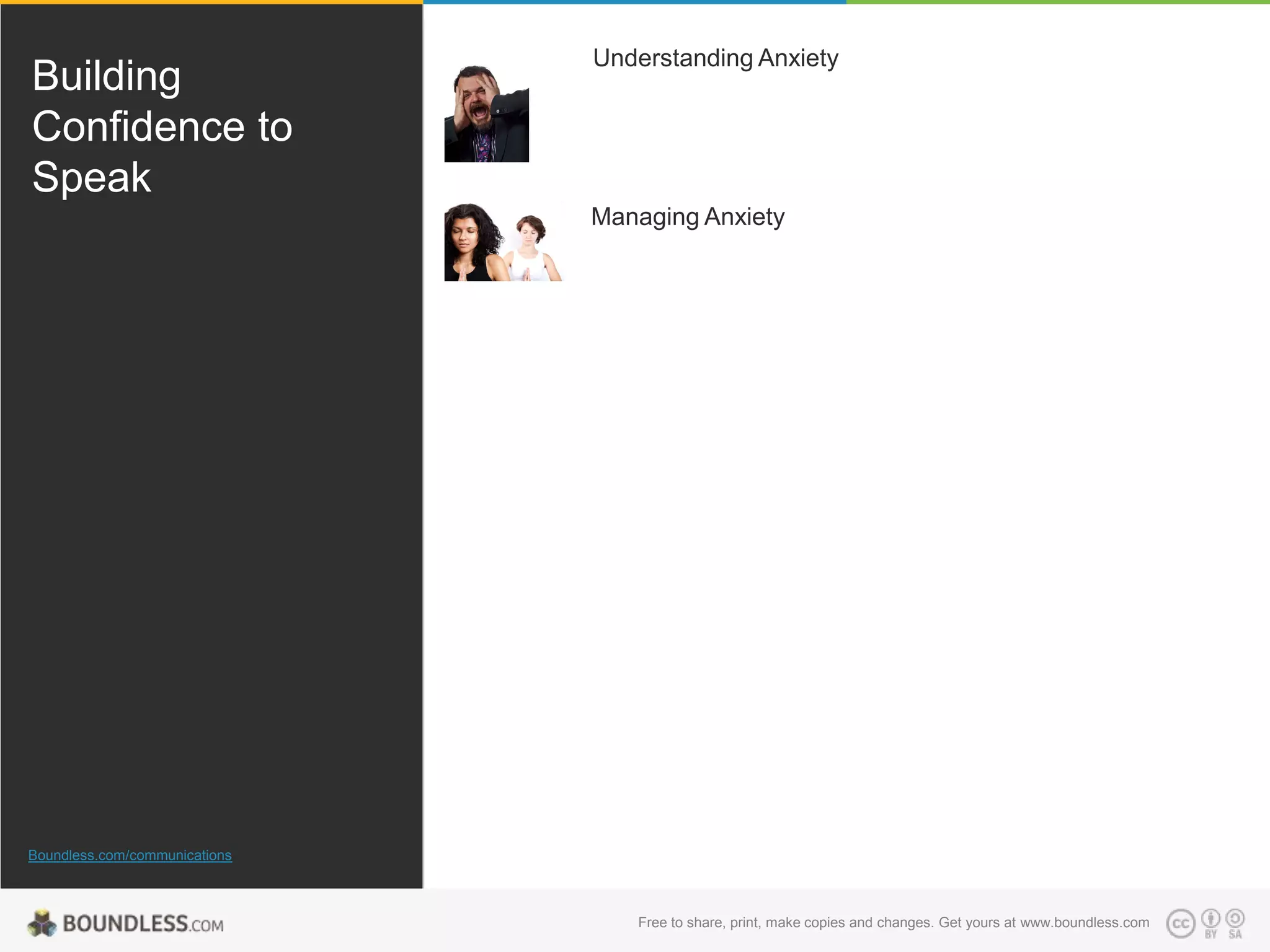
Task: Click the www.boundless.com footer address
Action: 1084,923
